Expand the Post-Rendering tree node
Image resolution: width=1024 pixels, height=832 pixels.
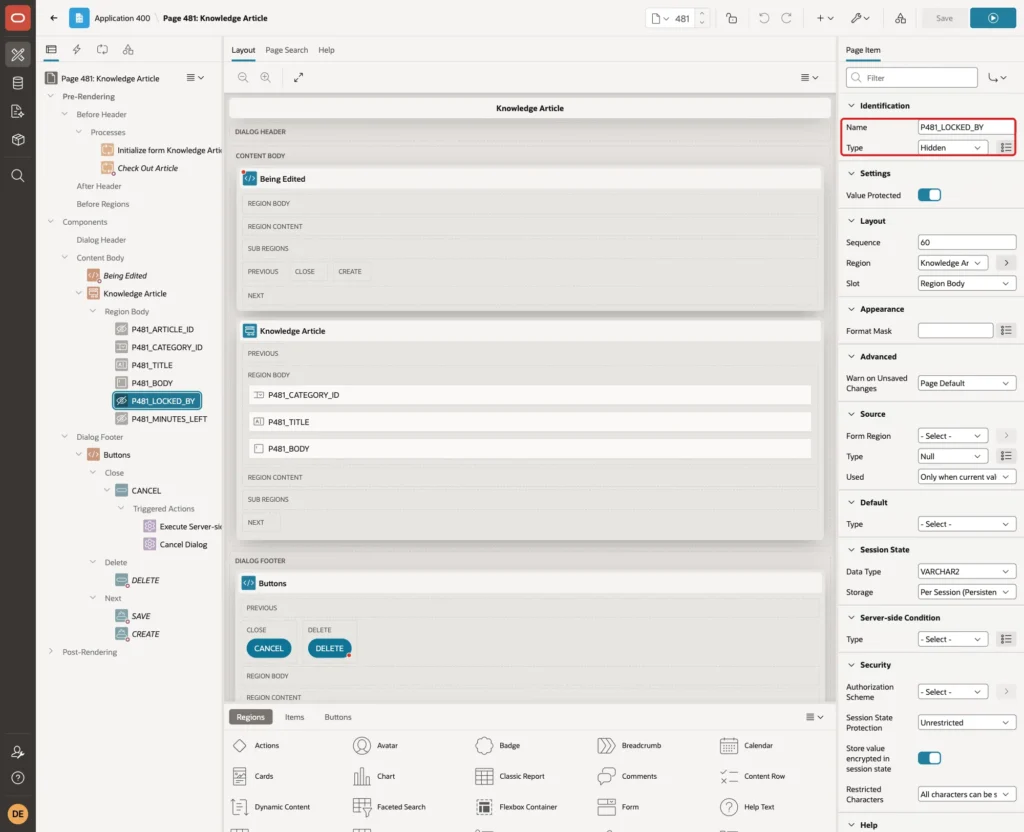click(x=51, y=652)
